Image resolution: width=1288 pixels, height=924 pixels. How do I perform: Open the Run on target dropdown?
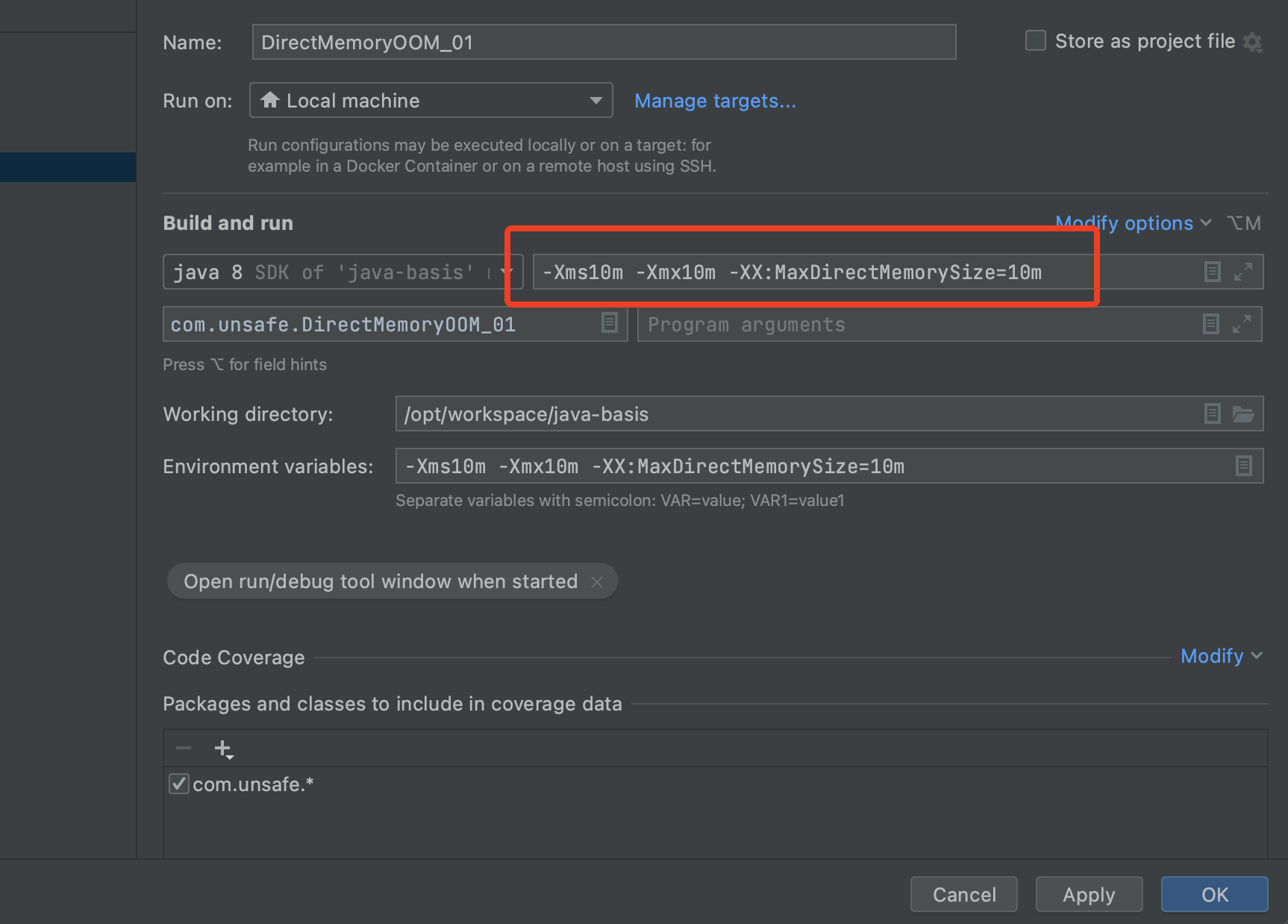[595, 100]
